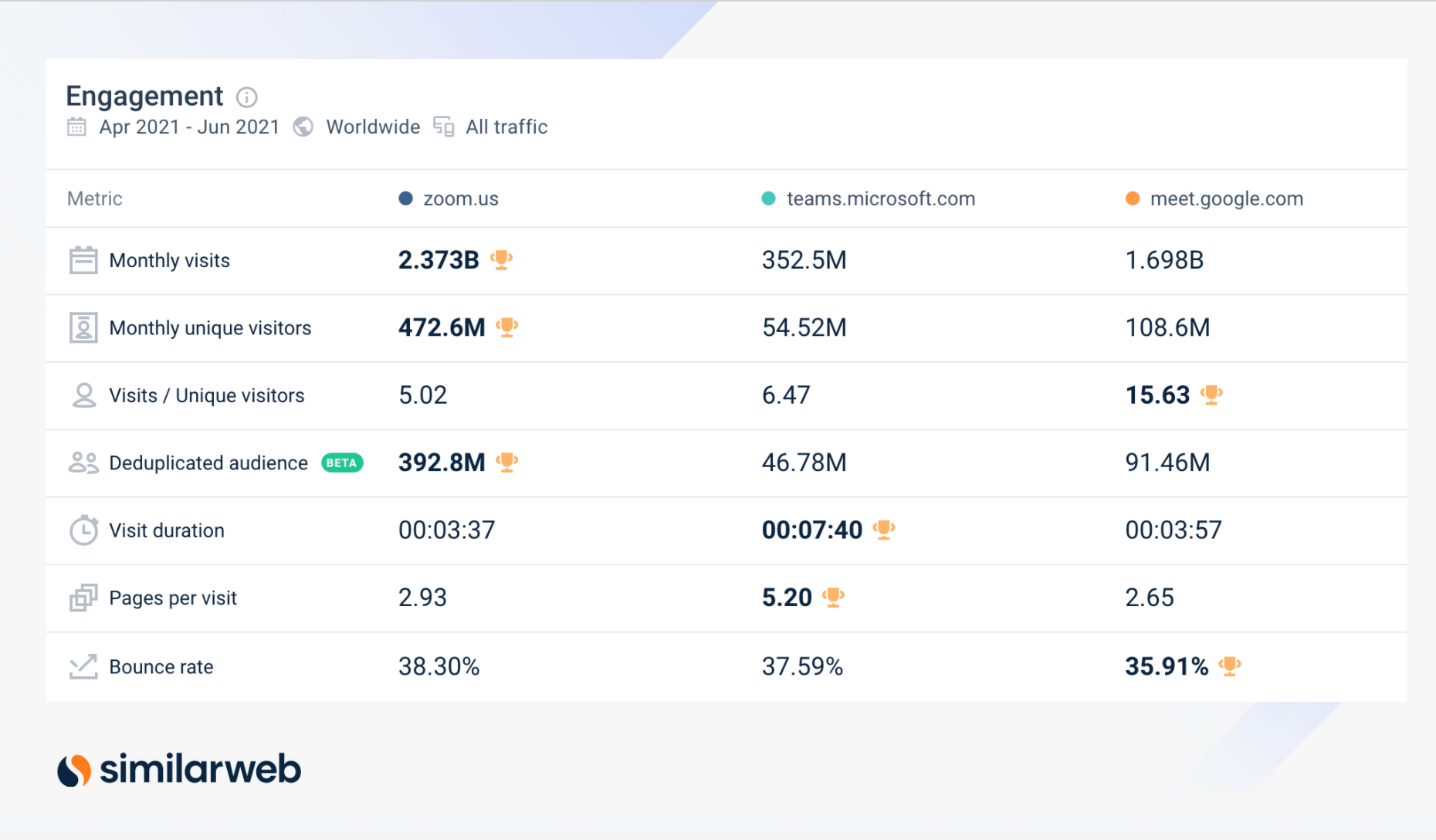Viewport: 1436px width, 840px height.
Task: Click the teal dot for teams.microsoft.com
Action: tap(768, 198)
